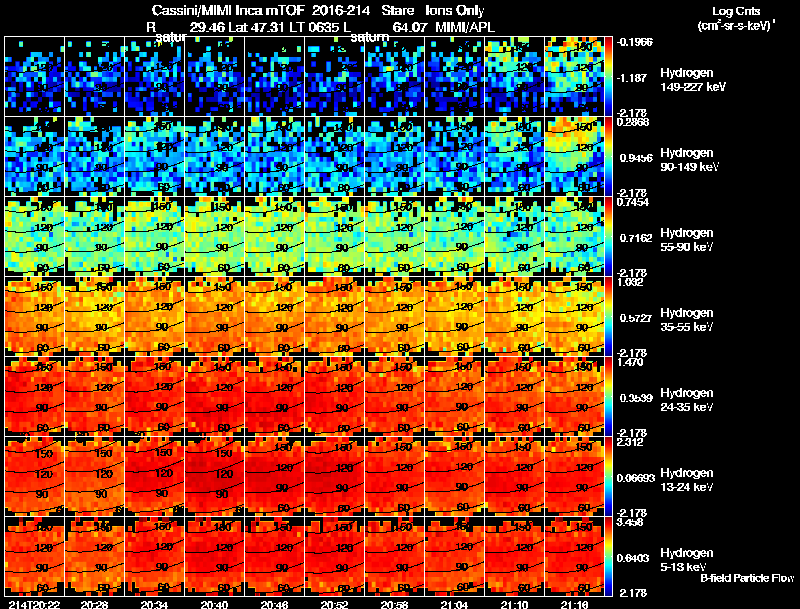Open the 35-55 keV panel for 20:58

click(x=394, y=316)
